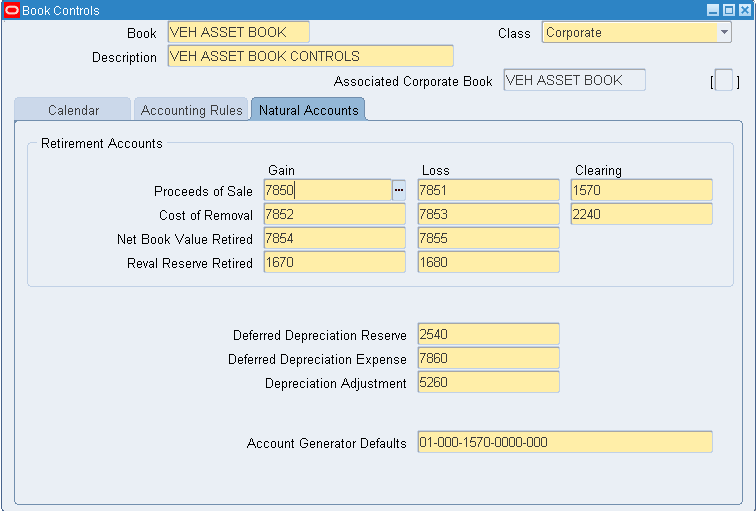Switch to the Calendar tab
The width and height of the screenshot is (756, 511).
tap(73, 110)
